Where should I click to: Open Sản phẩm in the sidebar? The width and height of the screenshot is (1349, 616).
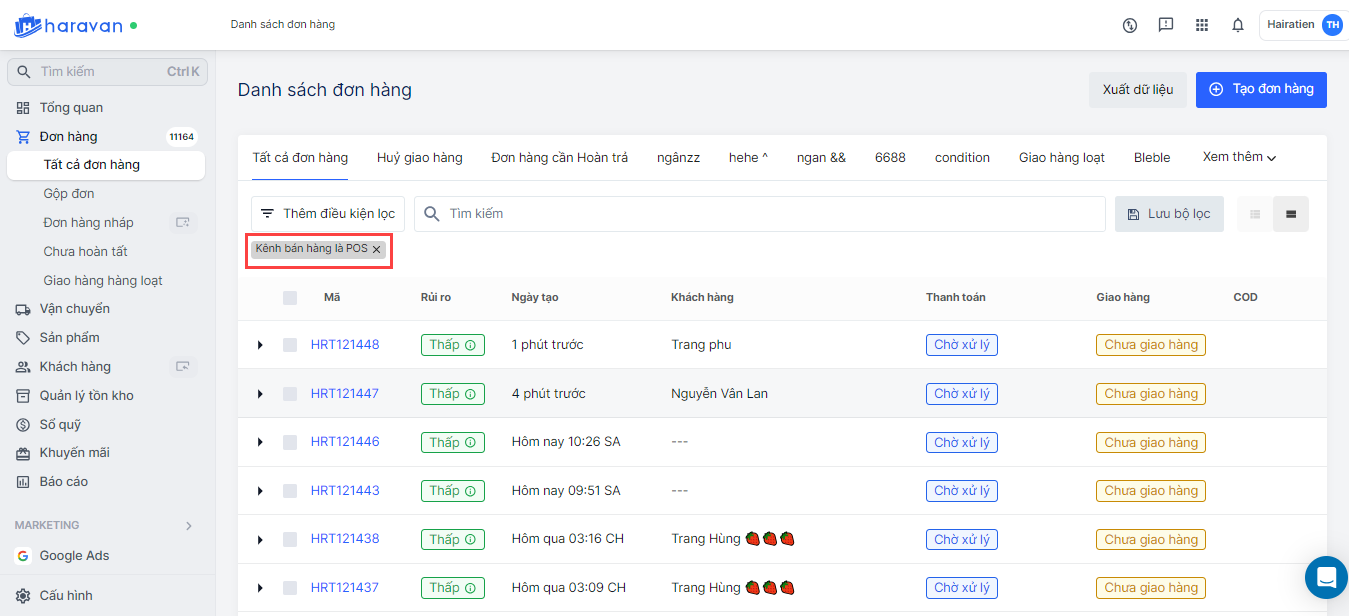[70, 338]
